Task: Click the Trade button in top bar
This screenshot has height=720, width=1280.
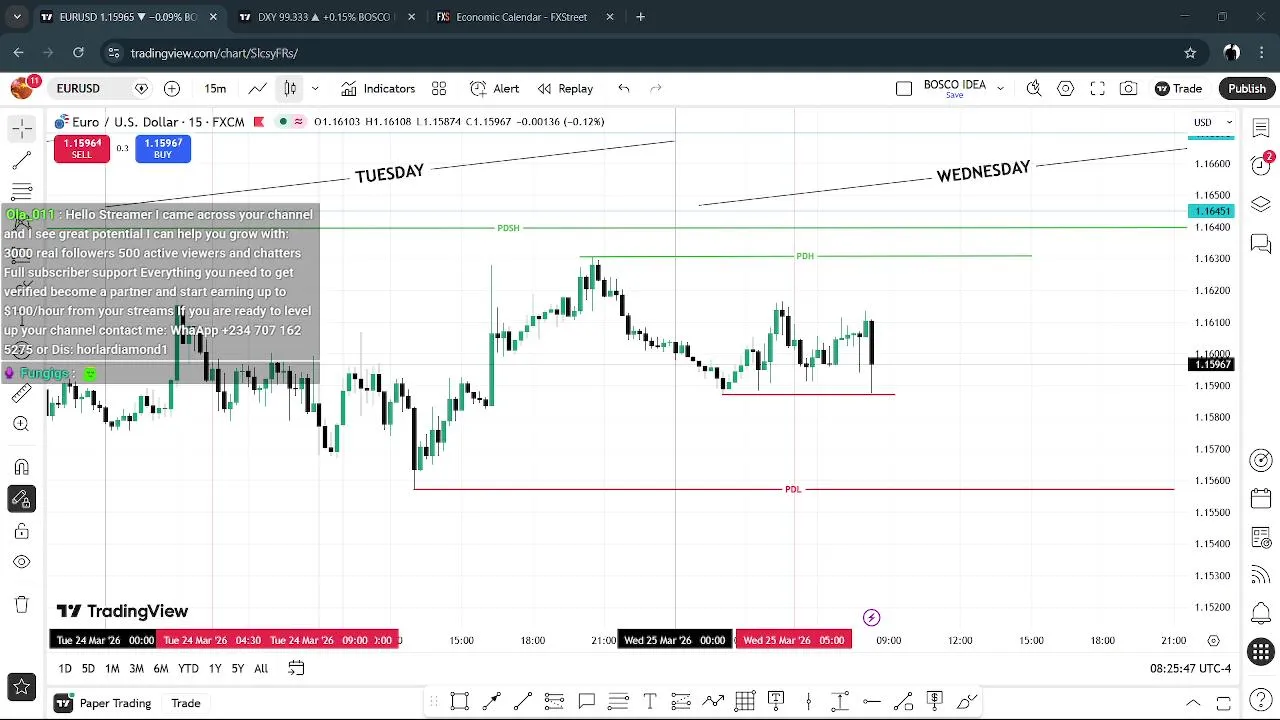Action: (1178, 89)
